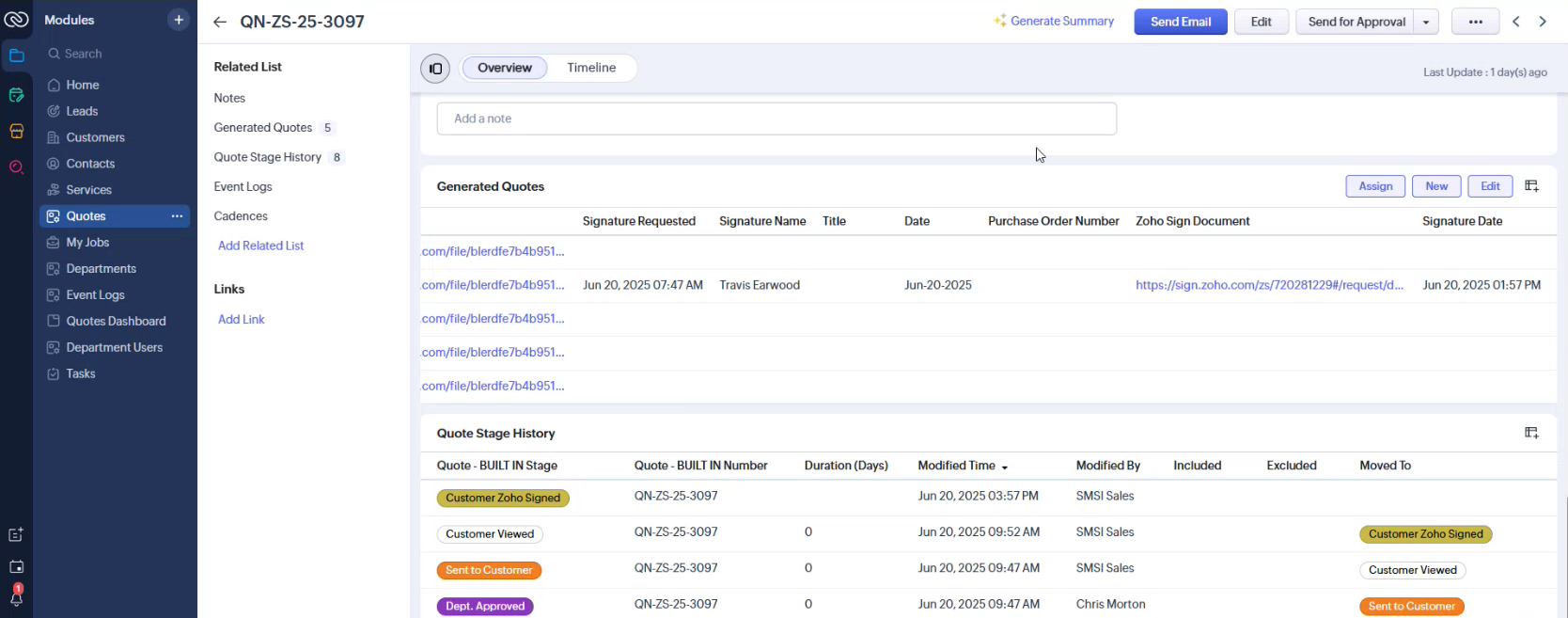Screen dimensions: 1568x618
Task: Click Edit in Generated Quotes
Action: 1490,186
